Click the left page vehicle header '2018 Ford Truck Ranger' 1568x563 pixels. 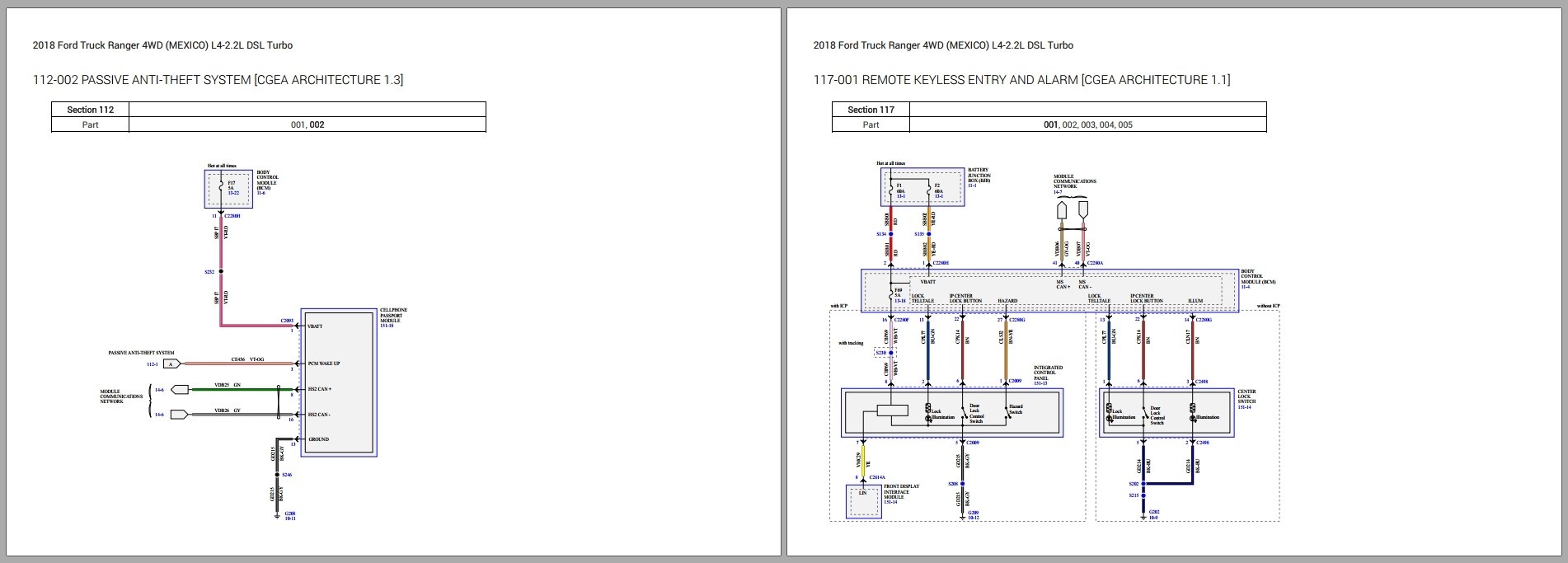point(162,45)
